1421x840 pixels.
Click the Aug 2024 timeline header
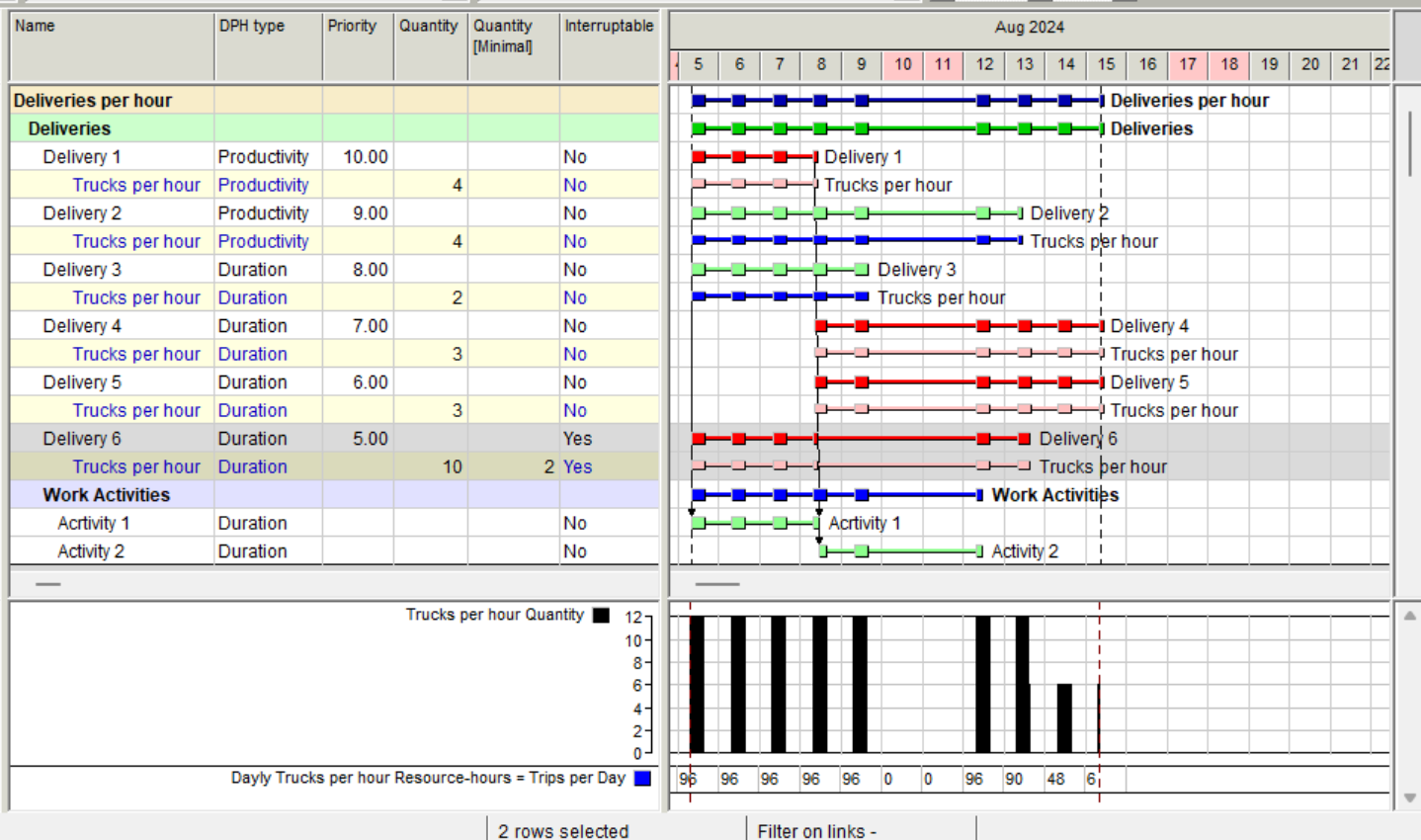(x=1030, y=28)
